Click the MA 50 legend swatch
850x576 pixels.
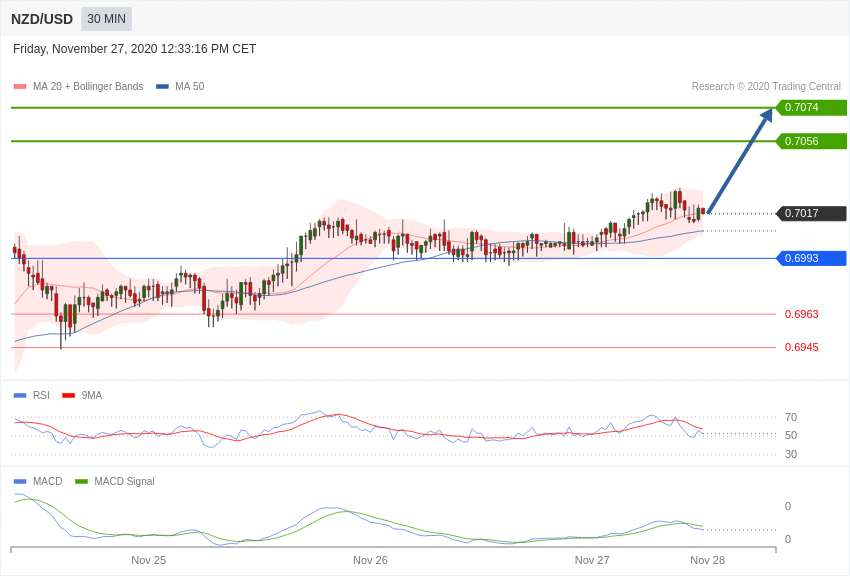pos(162,86)
